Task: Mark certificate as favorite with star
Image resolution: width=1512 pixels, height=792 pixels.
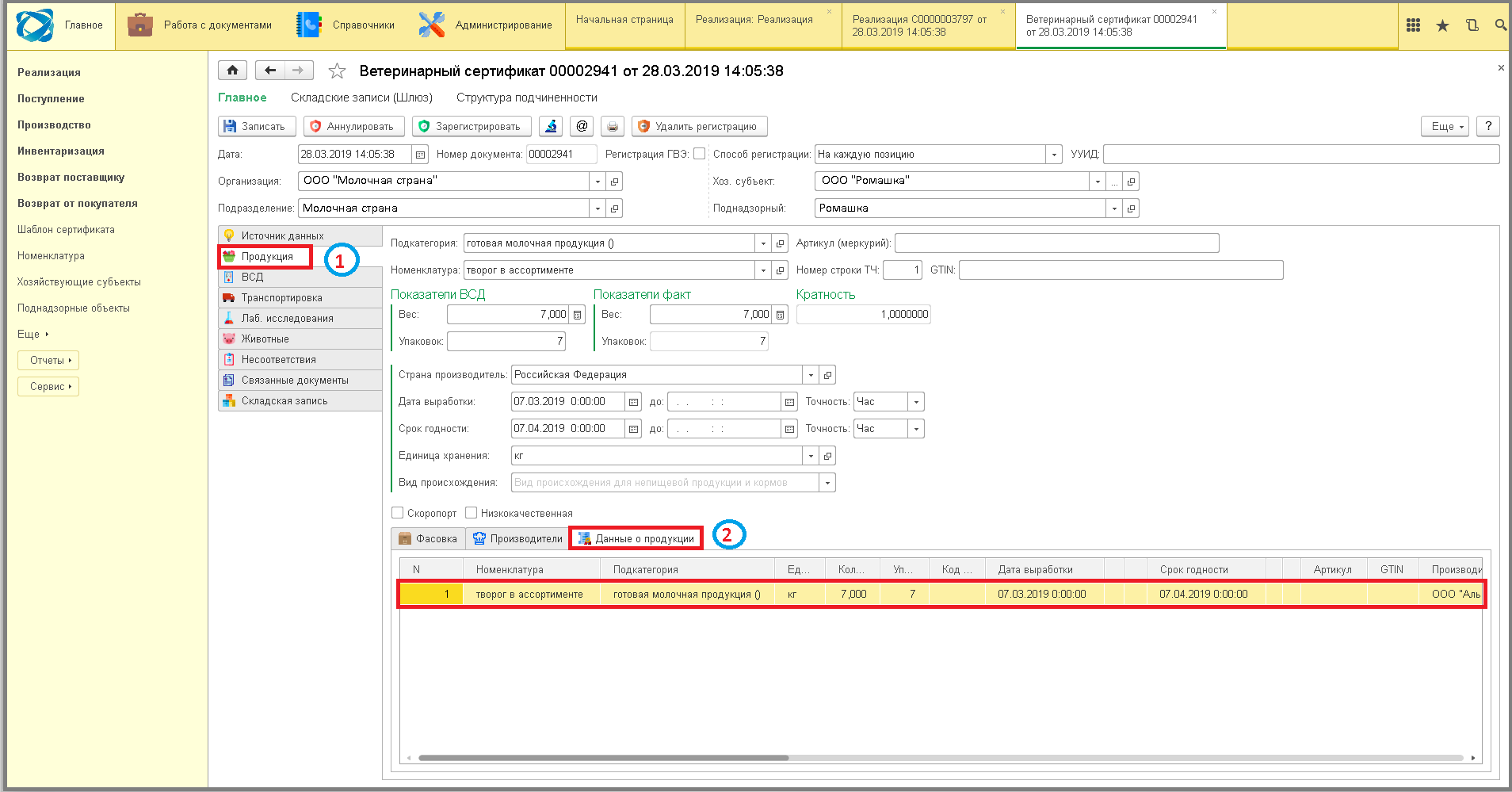Action: click(338, 71)
